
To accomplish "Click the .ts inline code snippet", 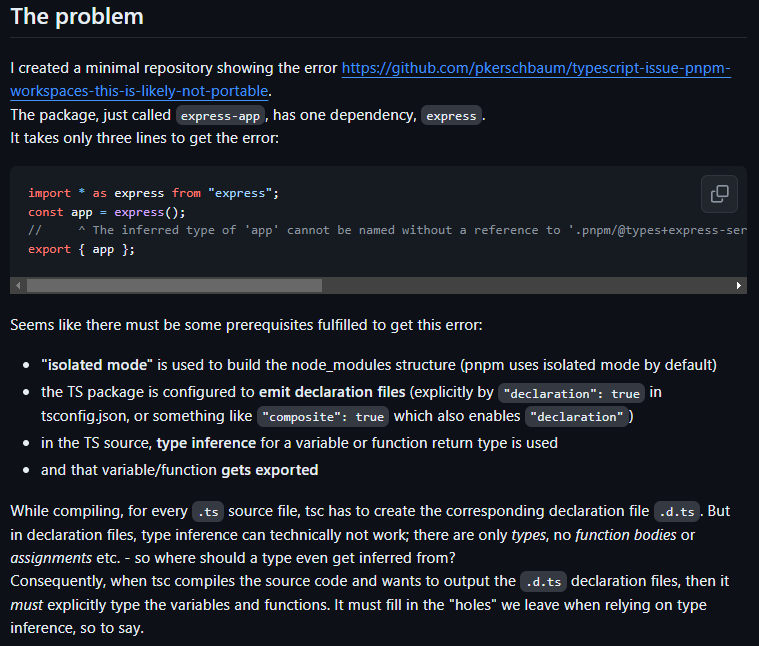I will [x=208, y=512].
